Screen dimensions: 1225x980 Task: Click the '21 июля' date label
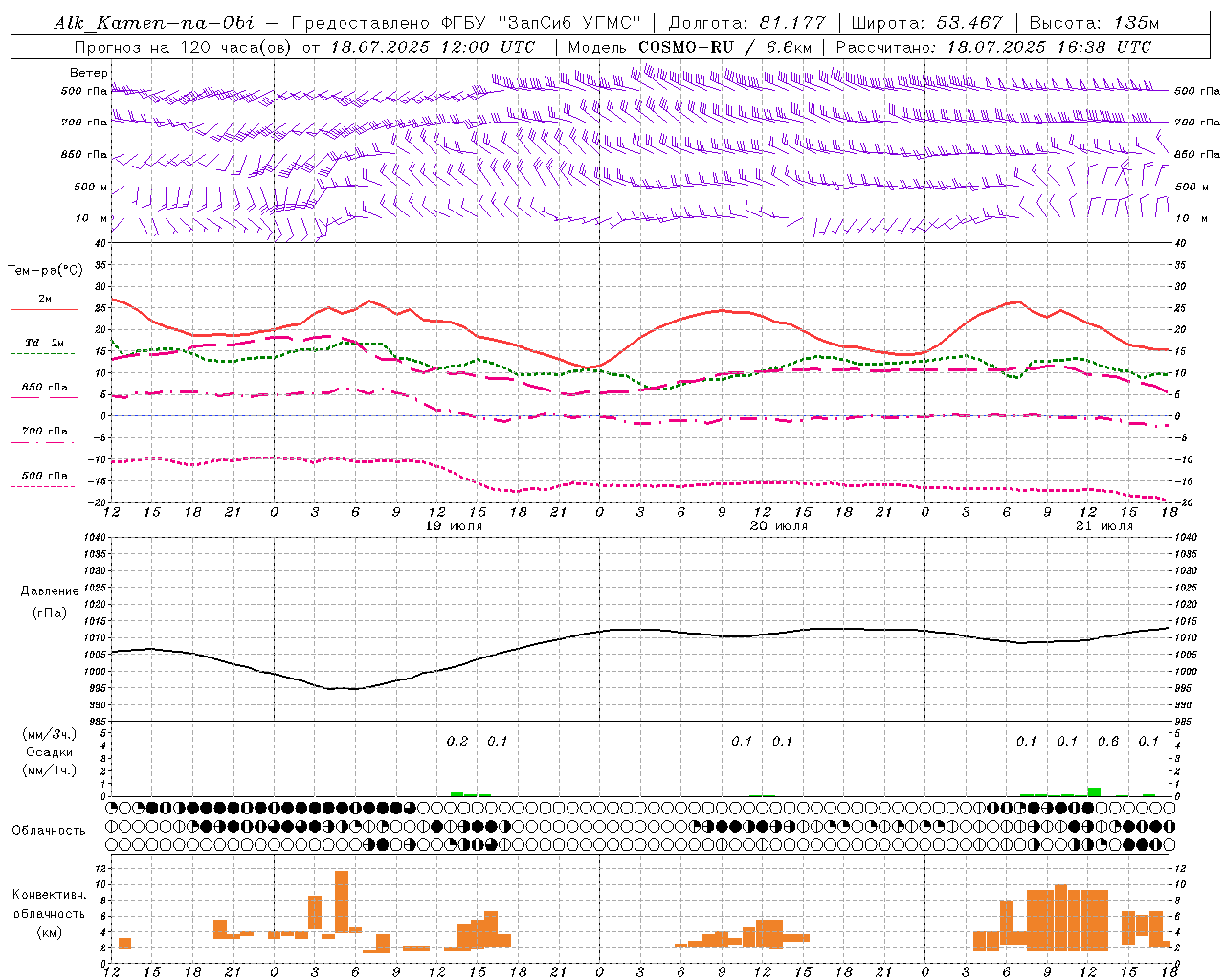coord(1104,526)
